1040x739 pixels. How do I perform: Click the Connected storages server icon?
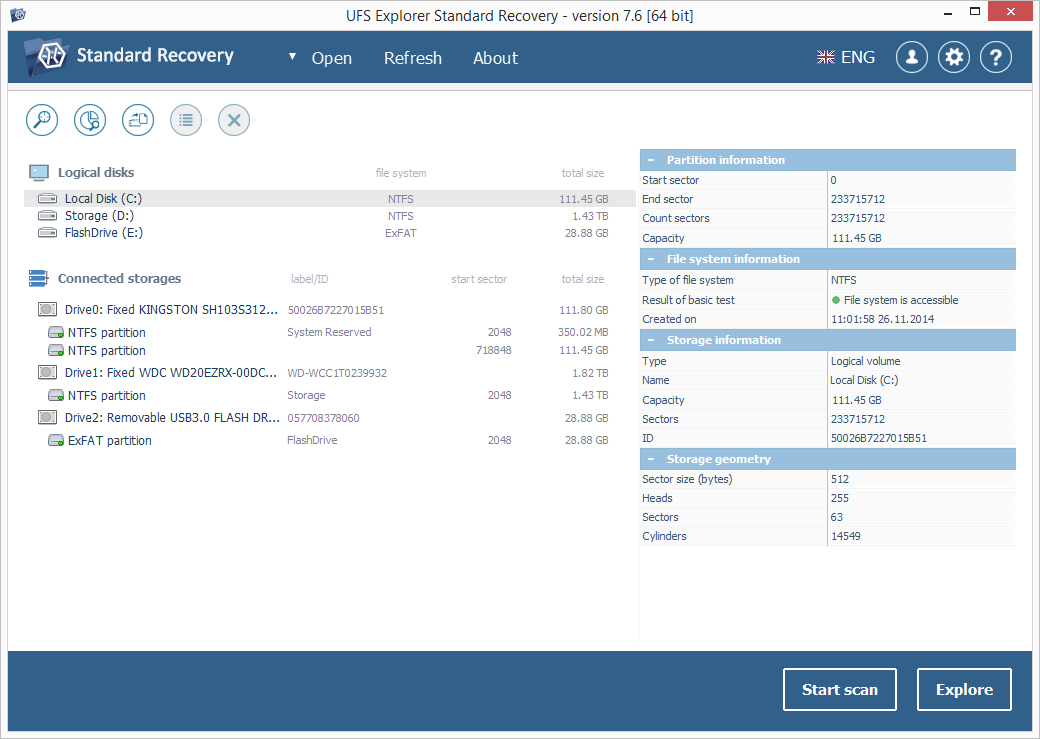tap(38, 279)
